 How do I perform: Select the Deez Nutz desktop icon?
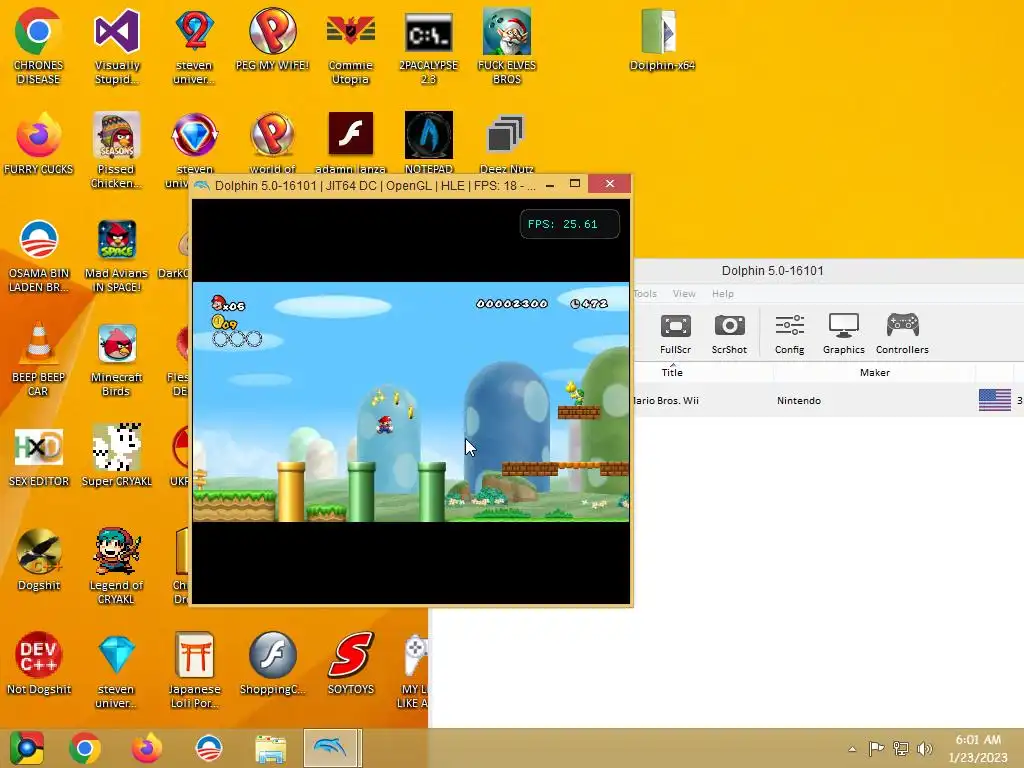[x=506, y=143]
